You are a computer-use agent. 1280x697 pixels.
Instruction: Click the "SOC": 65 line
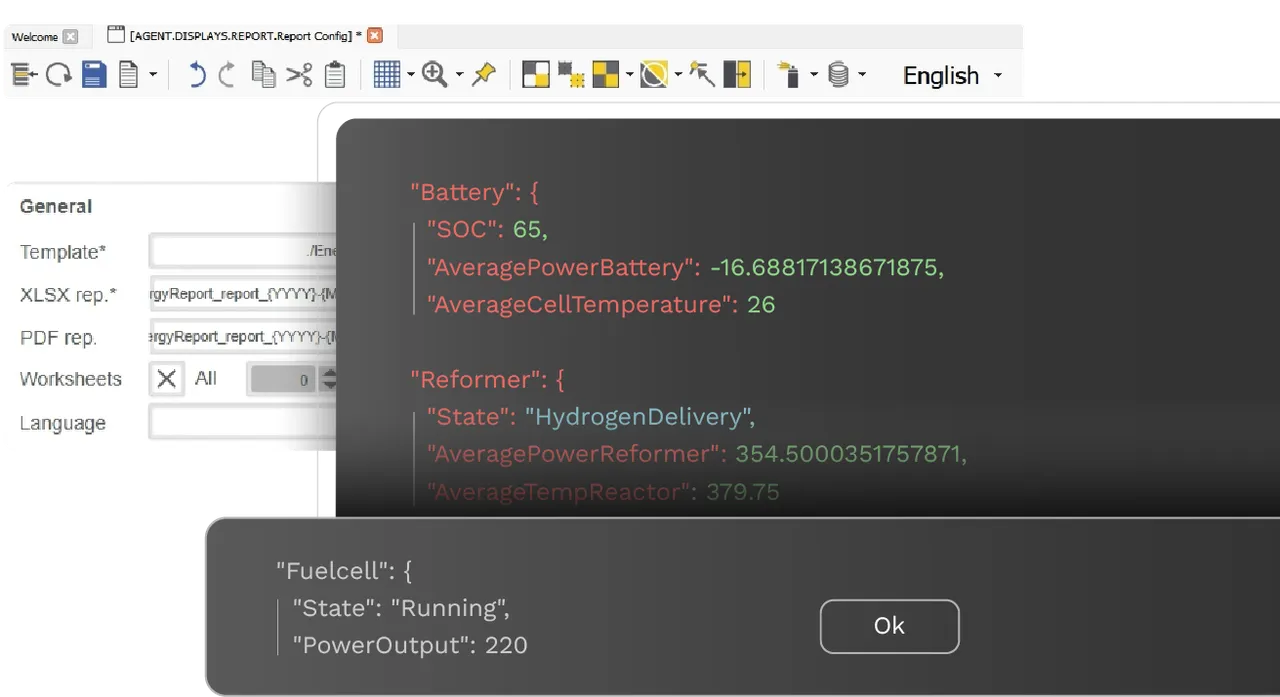tap(487, 230)
